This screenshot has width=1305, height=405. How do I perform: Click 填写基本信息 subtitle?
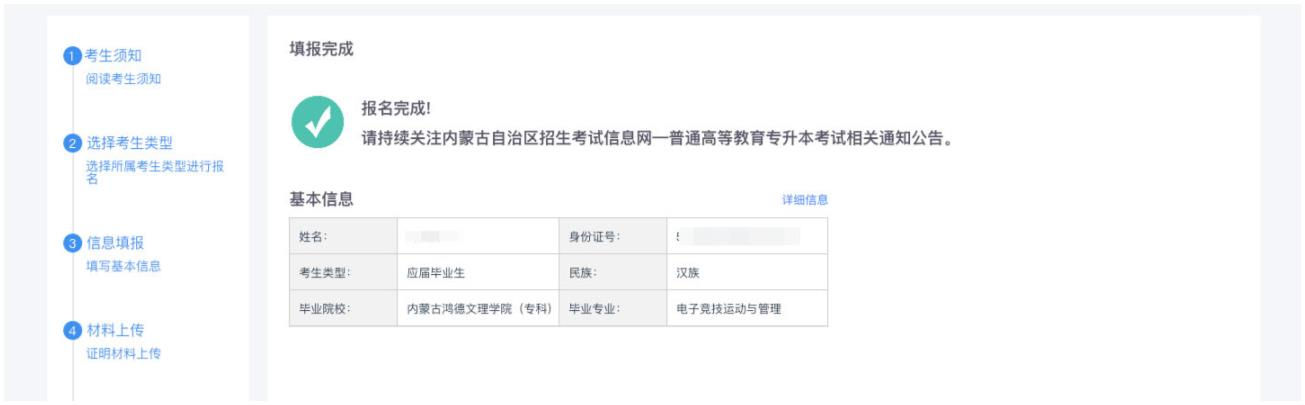point(123,267)
